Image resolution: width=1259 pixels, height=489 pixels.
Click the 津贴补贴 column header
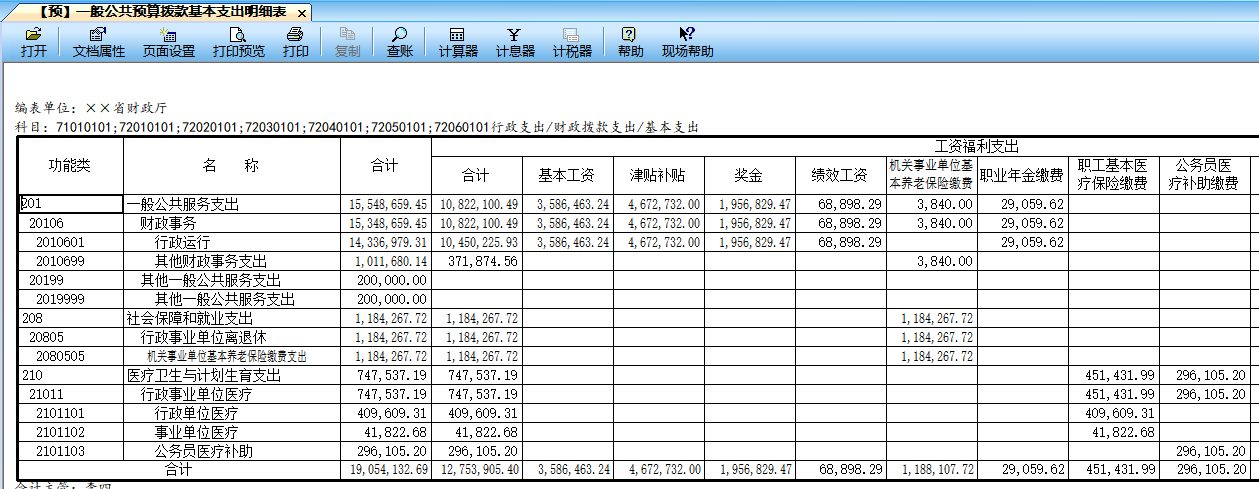point(658,175)
